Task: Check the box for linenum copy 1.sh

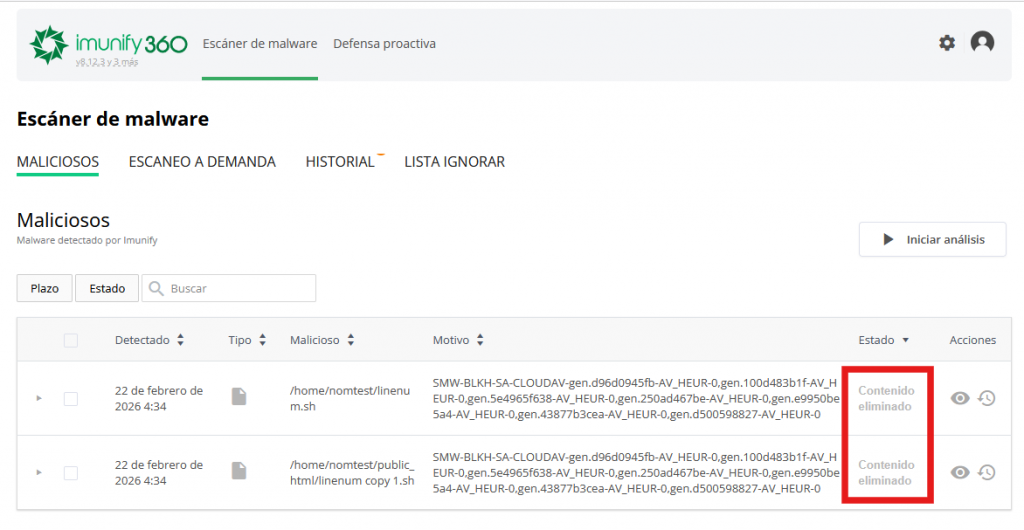Action: (71, 472)
